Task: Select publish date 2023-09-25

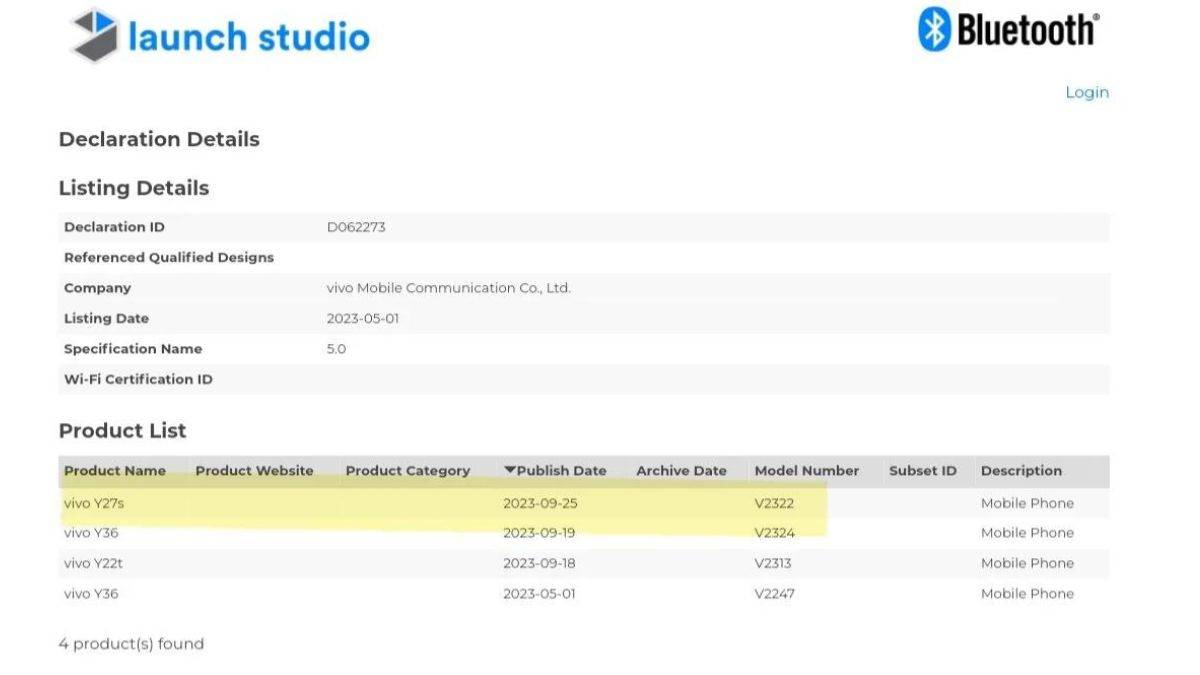Action: pos(540,503)
